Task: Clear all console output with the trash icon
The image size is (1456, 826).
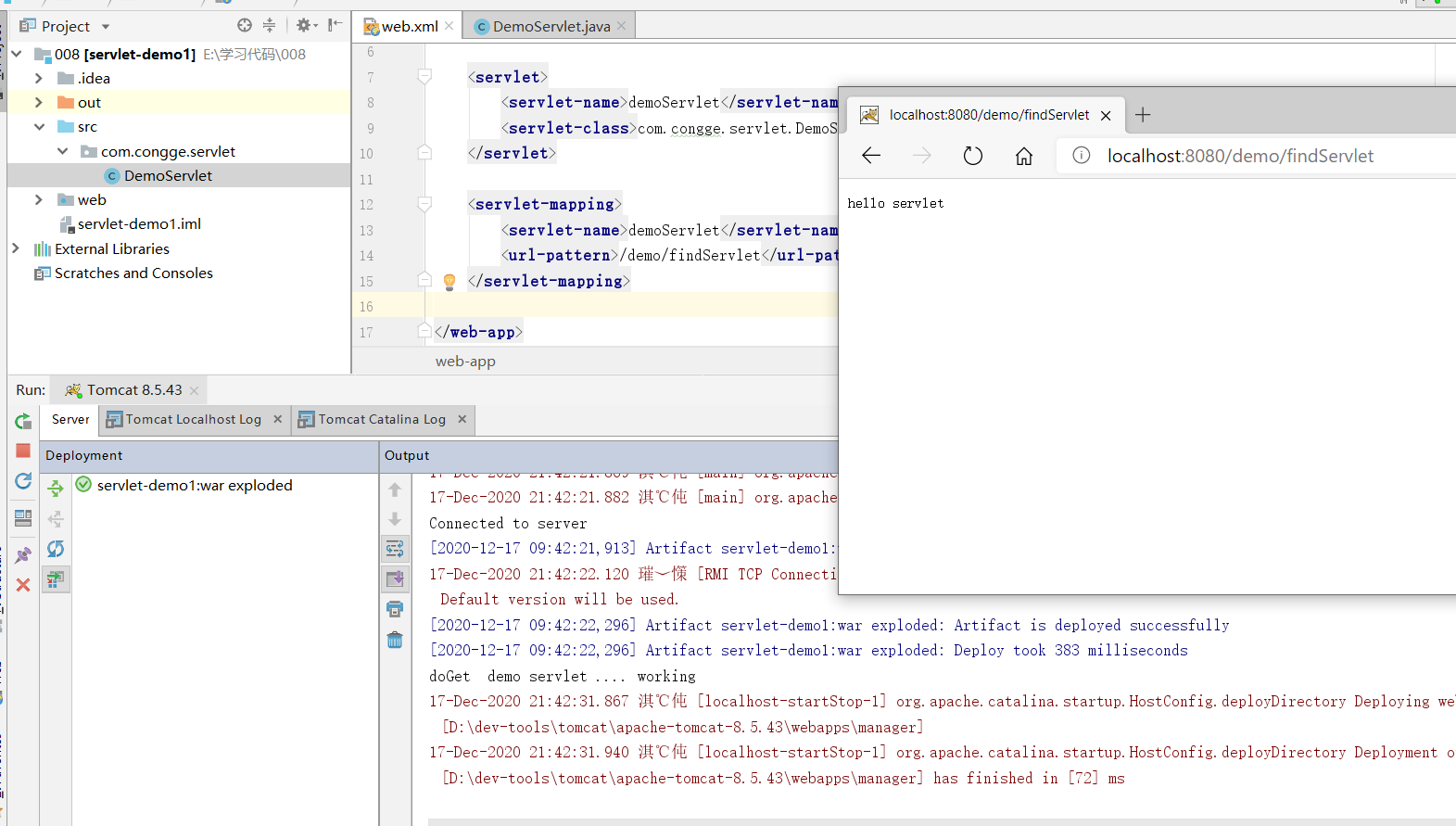Action: point(395,640)
